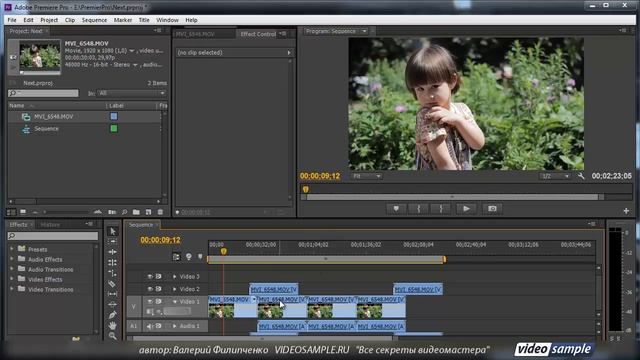Mute Audio 1 track speaker
Image resolution: width=640 pixels, height=360 pixels.
[150, 326]
